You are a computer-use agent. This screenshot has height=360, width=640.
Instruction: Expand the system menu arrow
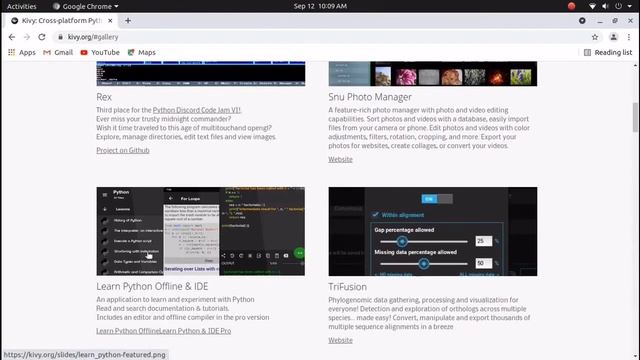click(x=629, y=6)
